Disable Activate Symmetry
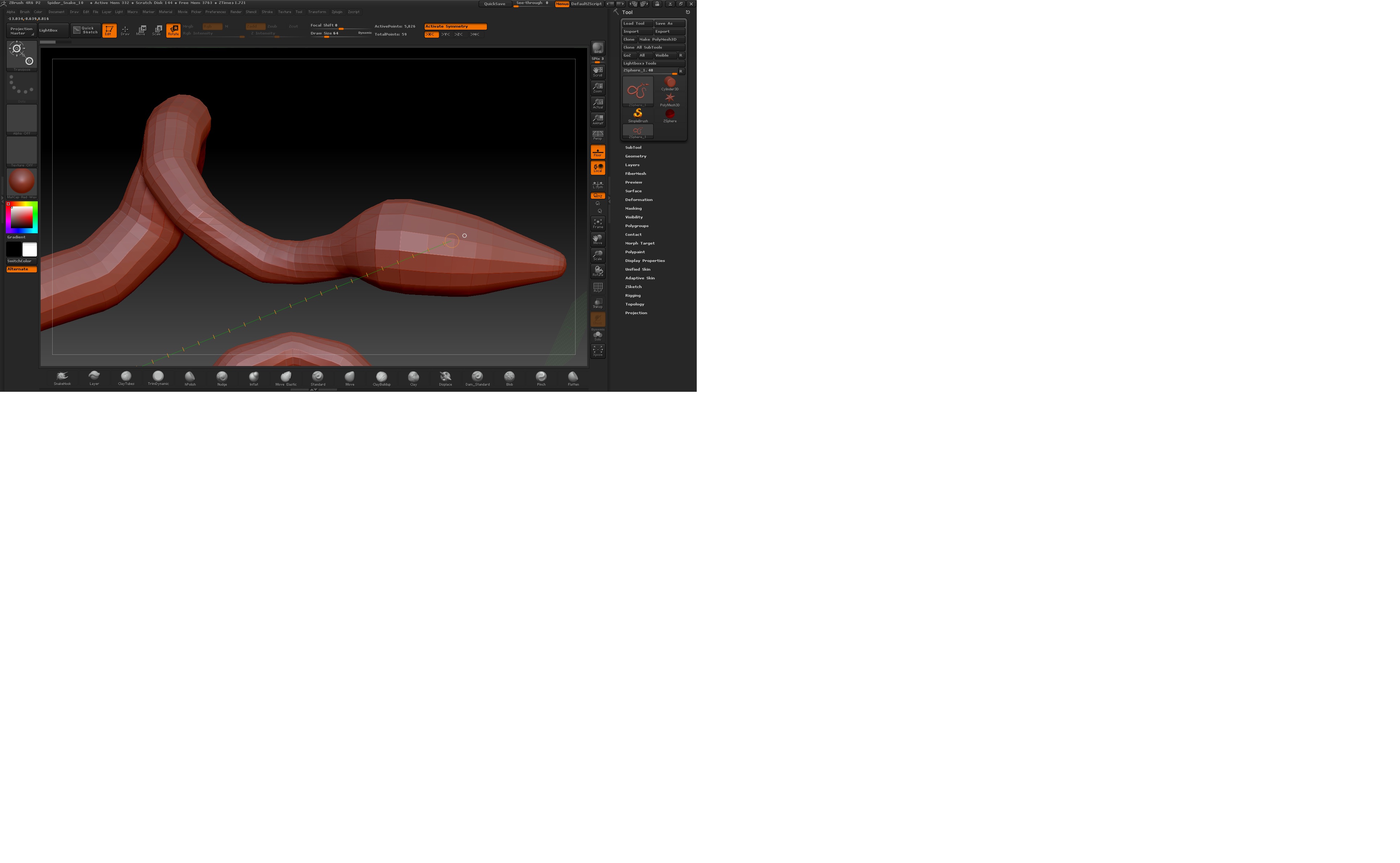Screen dimensions: 1400x863 coord(455,26)
